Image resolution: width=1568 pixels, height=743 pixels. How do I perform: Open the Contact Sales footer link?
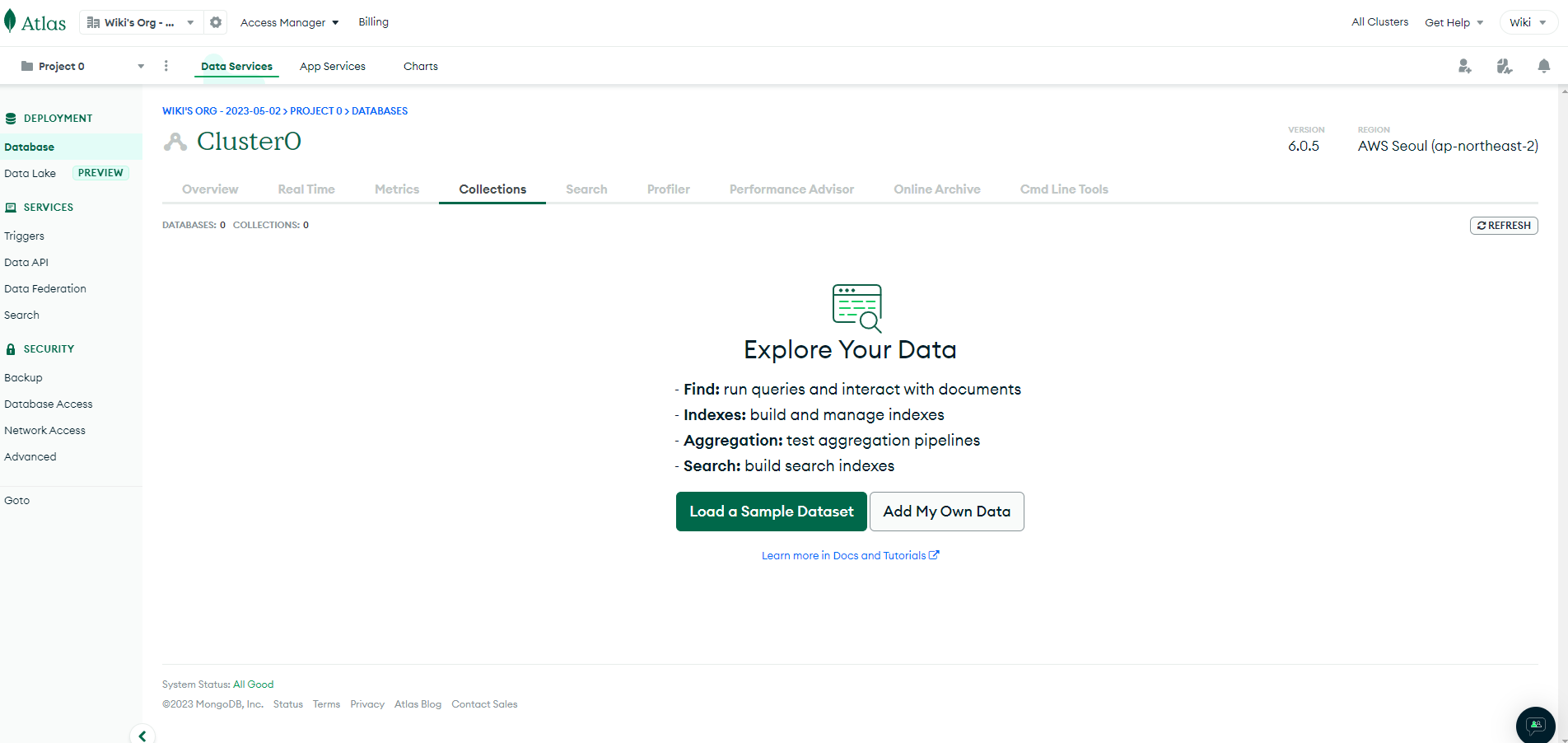(x=484, y=704)
